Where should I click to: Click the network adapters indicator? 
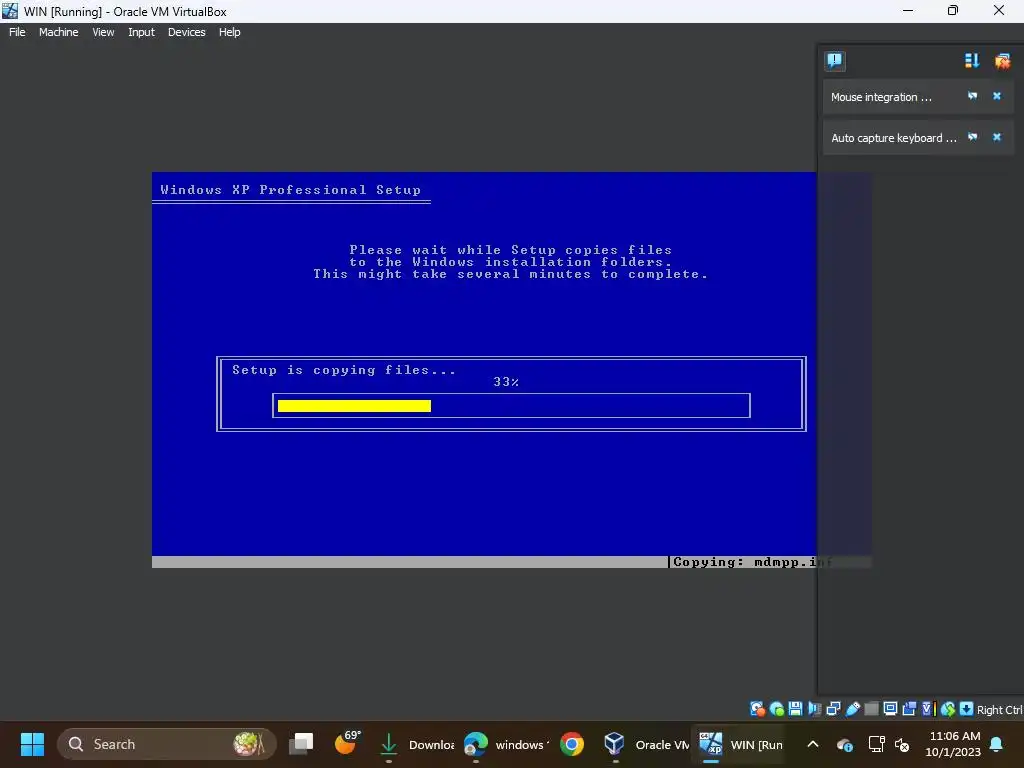pos(833,709)
